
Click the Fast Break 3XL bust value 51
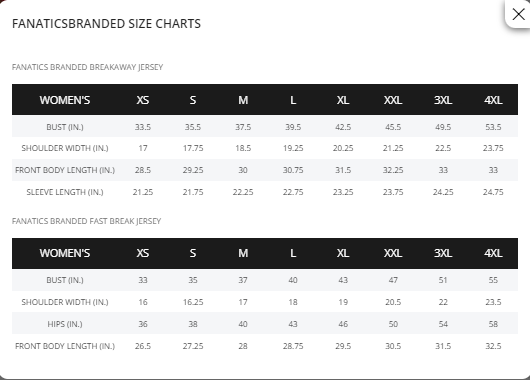tap(443, 280)
